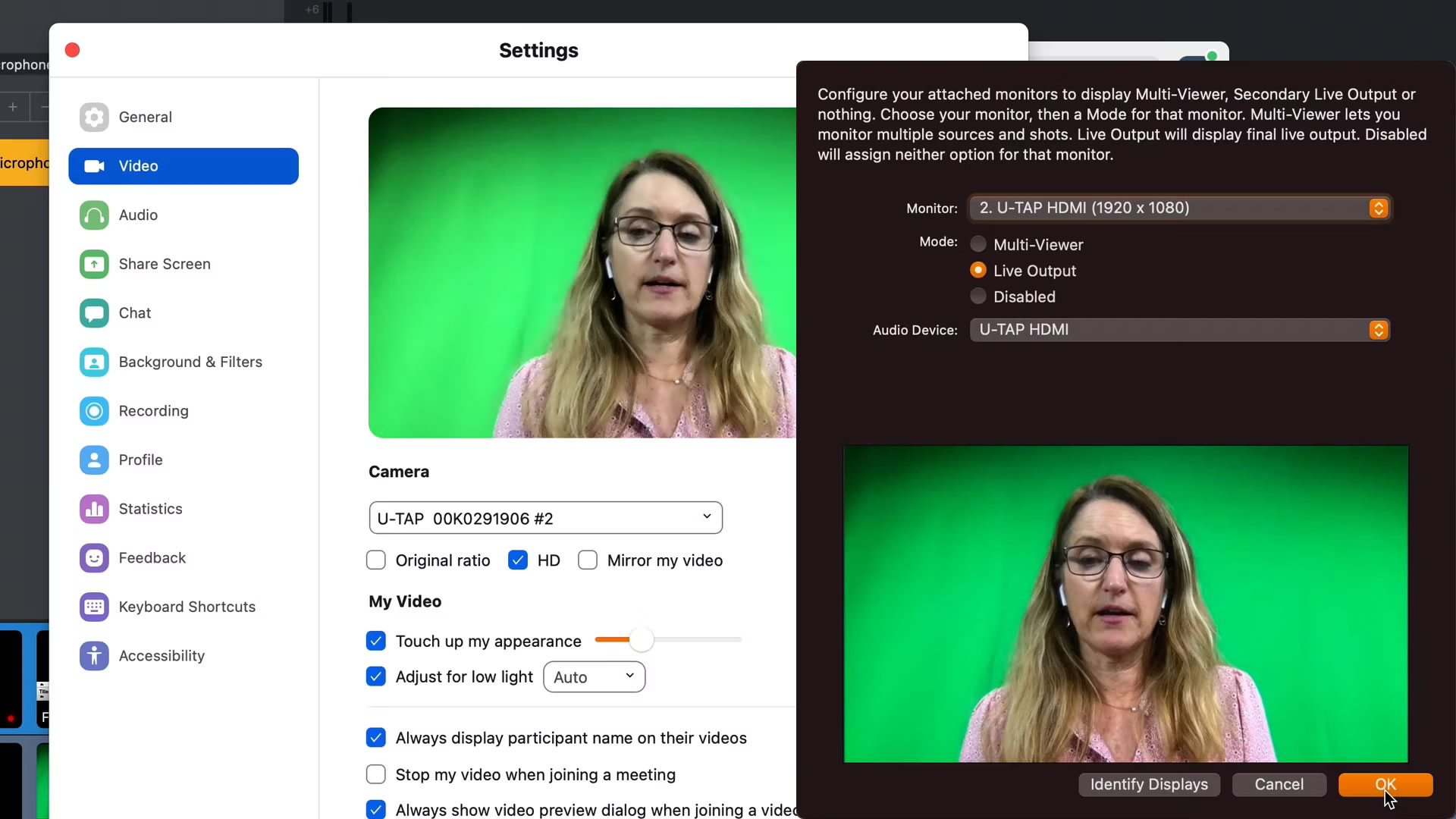Screen dimensions: 1456x819
Task: Click the Keyboard Shortcuts icon
Action: [94, 607]
